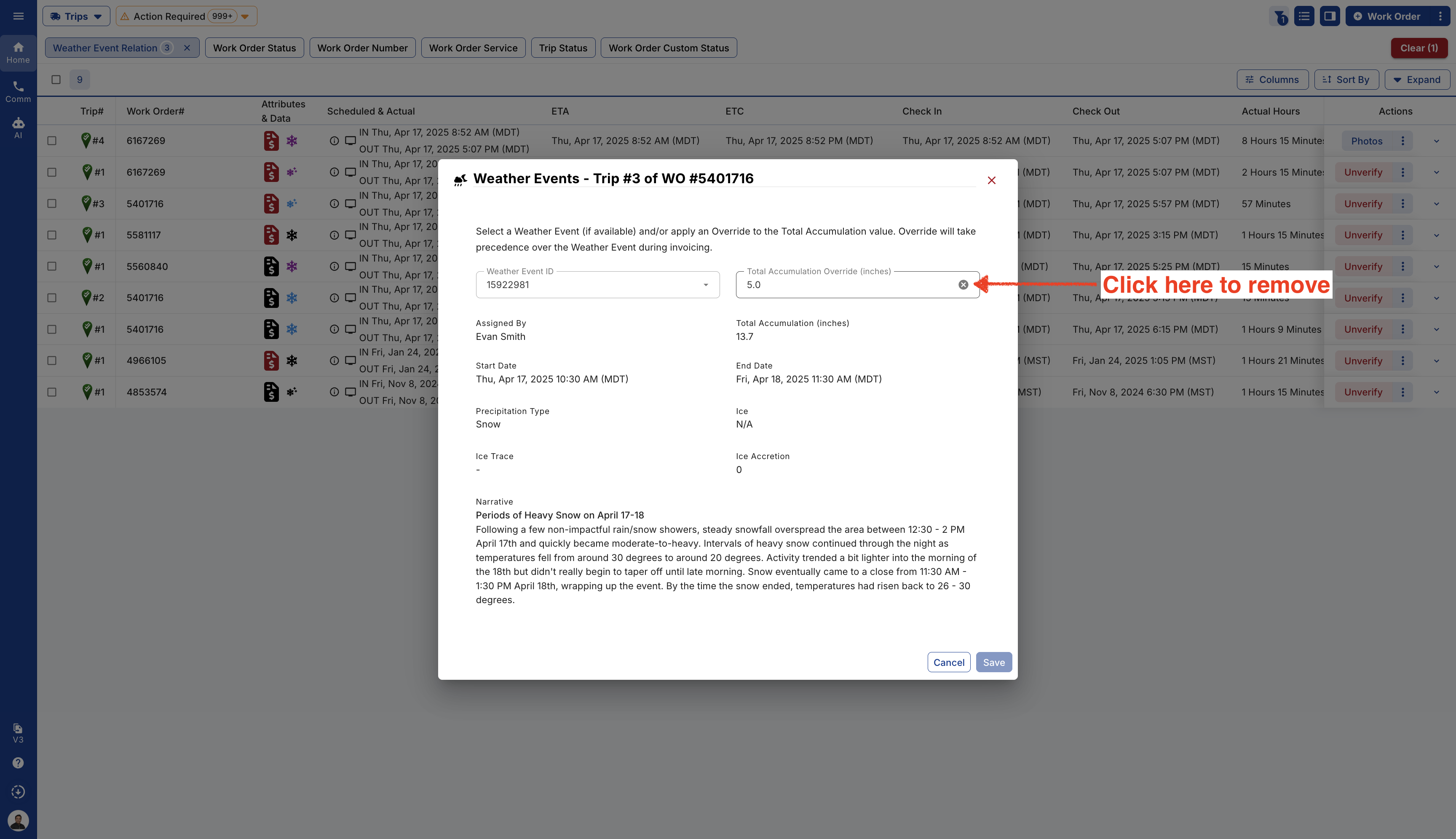Open three-dot menu for Photos row
1456x839 pixels.
[1402, 141]
